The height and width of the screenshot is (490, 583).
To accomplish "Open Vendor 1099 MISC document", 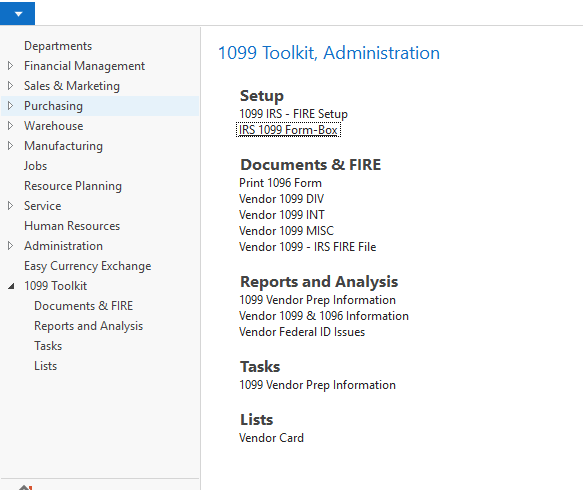I will pos(286,231).
